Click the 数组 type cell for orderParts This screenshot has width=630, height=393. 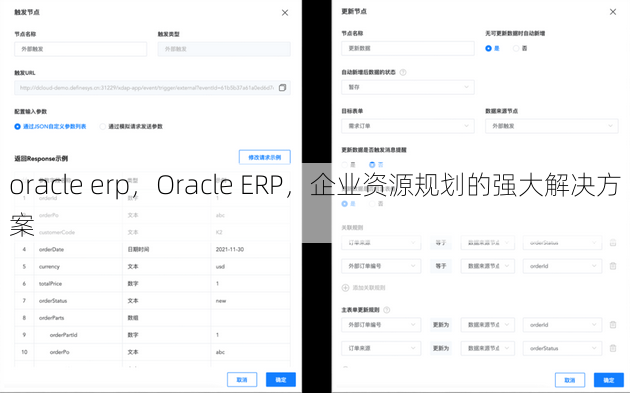[x=167, y=318]
